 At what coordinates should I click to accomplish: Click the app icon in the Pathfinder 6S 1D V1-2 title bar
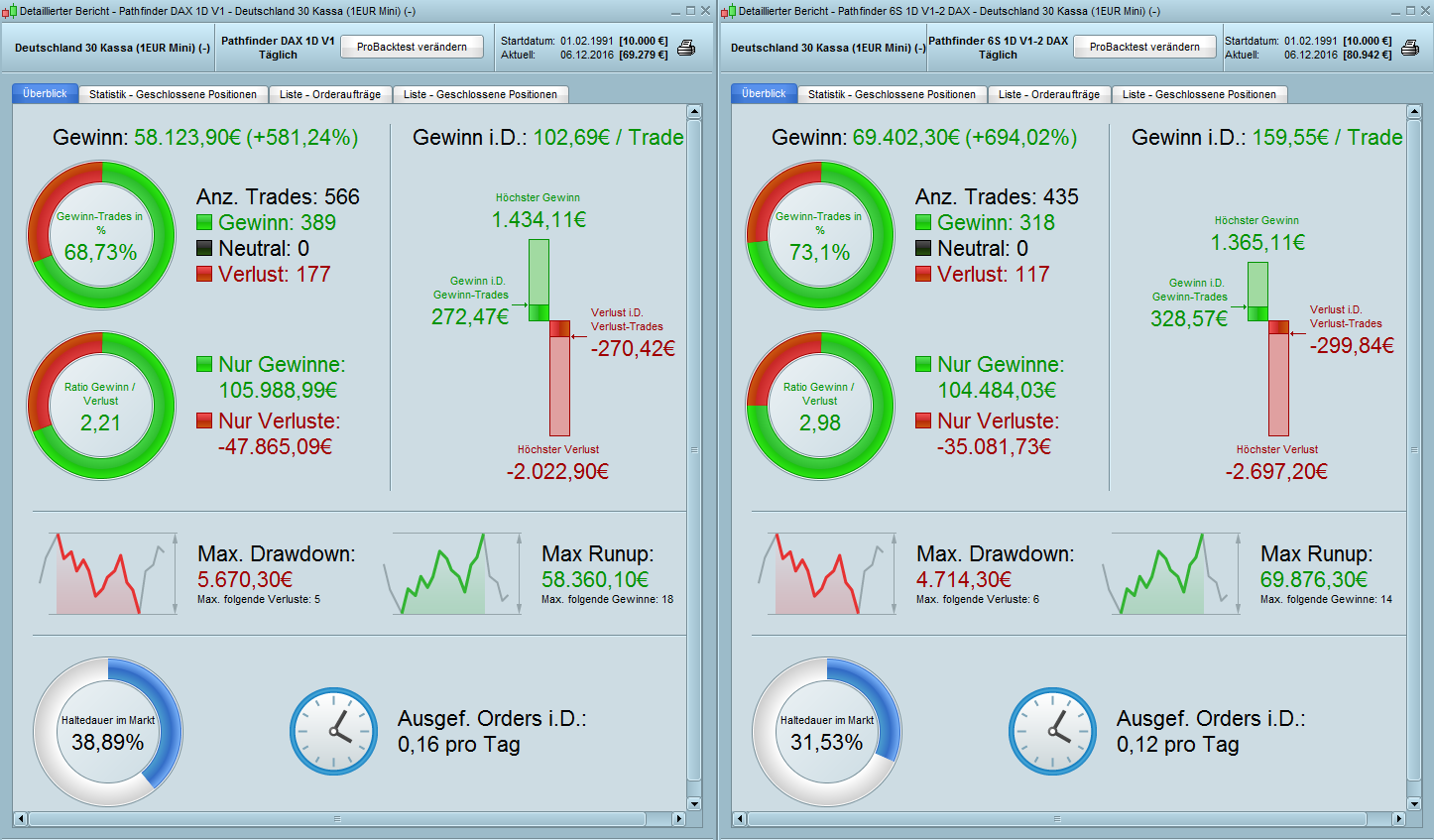728,11
